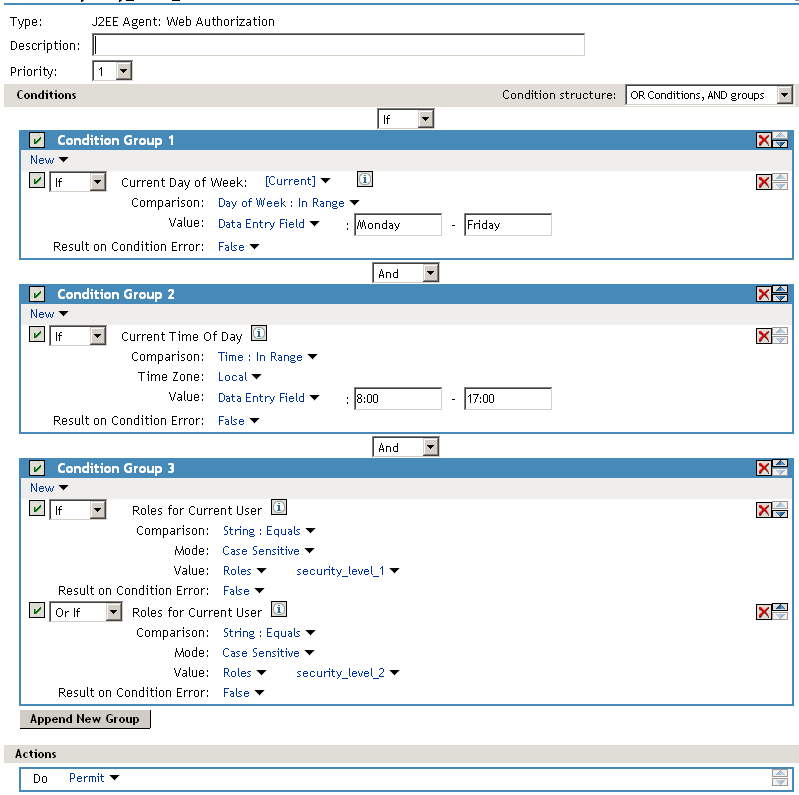
Task: Open Roles value type menu for security_level_2
Action: pos(245,673)
